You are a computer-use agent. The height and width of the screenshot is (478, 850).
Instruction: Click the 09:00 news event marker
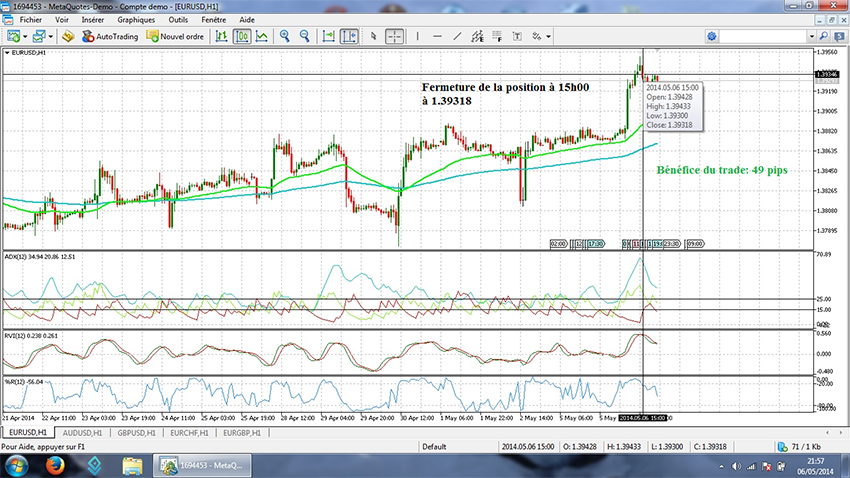tap(694, 244)
